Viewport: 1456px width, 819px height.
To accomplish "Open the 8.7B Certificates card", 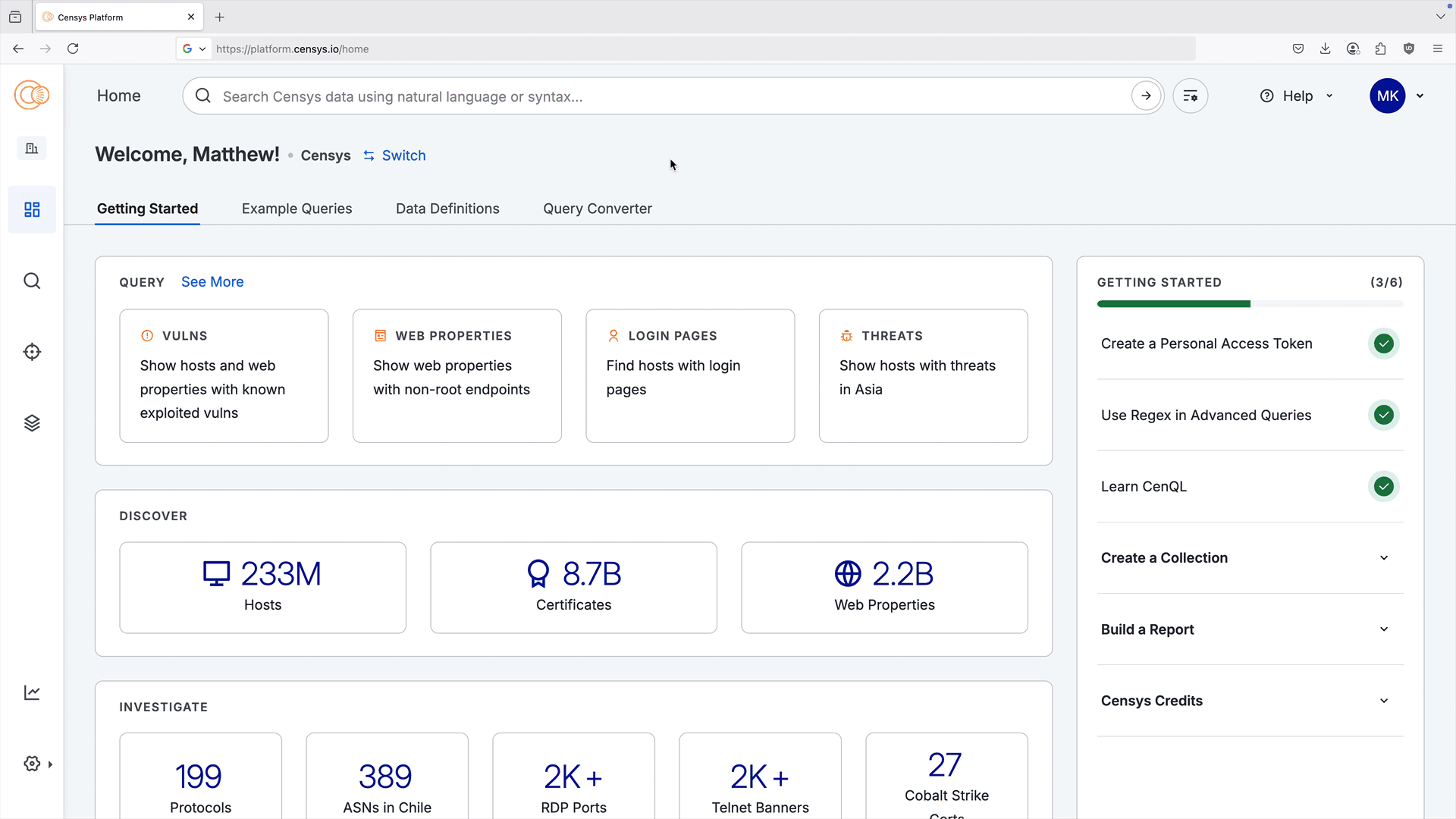I will (573, 588).
